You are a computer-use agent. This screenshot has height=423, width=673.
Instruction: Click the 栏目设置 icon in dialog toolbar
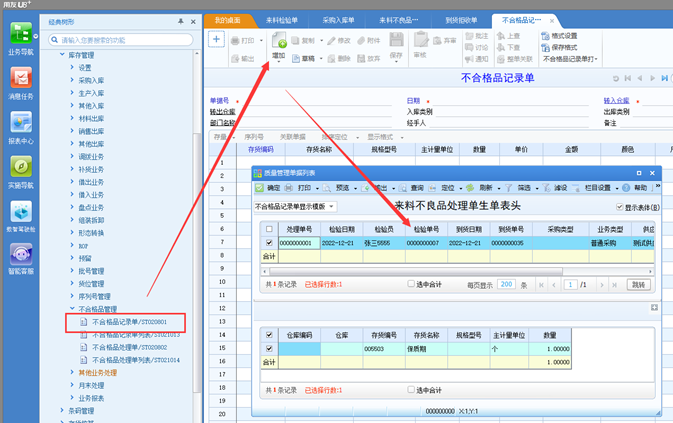576,187
